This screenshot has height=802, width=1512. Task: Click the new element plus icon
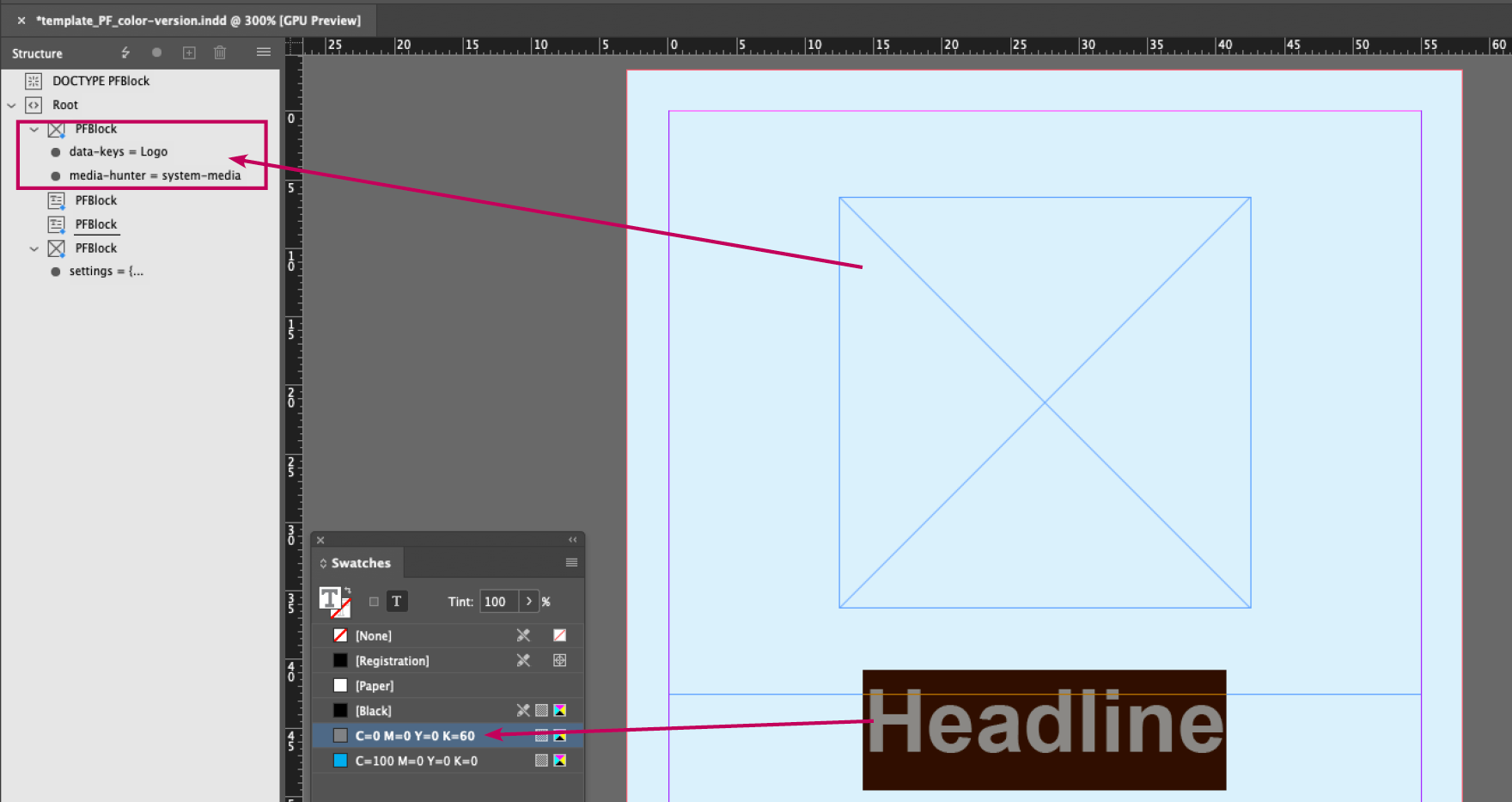coord(189,52)
